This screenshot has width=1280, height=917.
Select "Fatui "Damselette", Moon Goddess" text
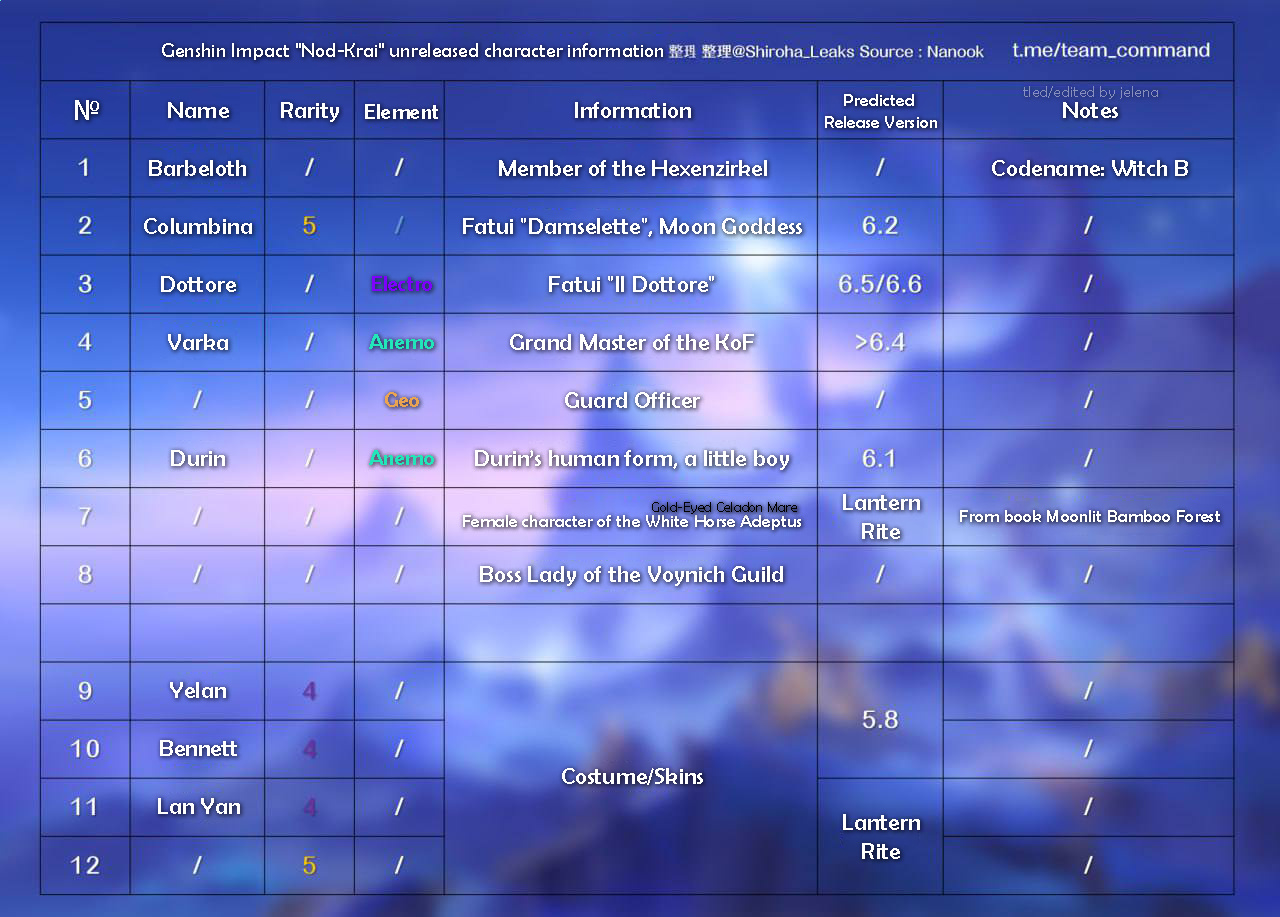pyautogui.click(x=632, y=226)
